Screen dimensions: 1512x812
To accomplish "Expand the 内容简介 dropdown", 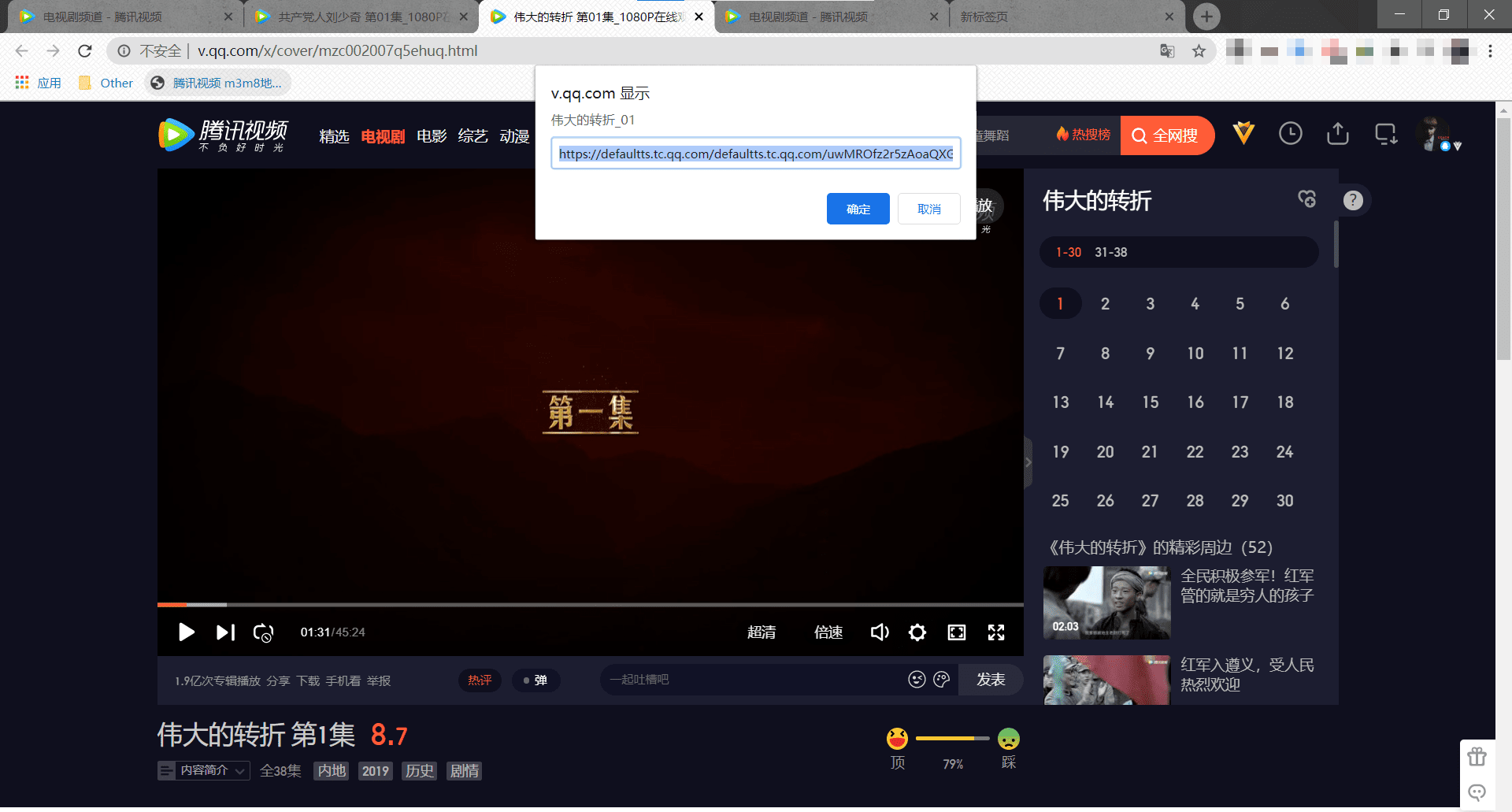I will 204,770.
